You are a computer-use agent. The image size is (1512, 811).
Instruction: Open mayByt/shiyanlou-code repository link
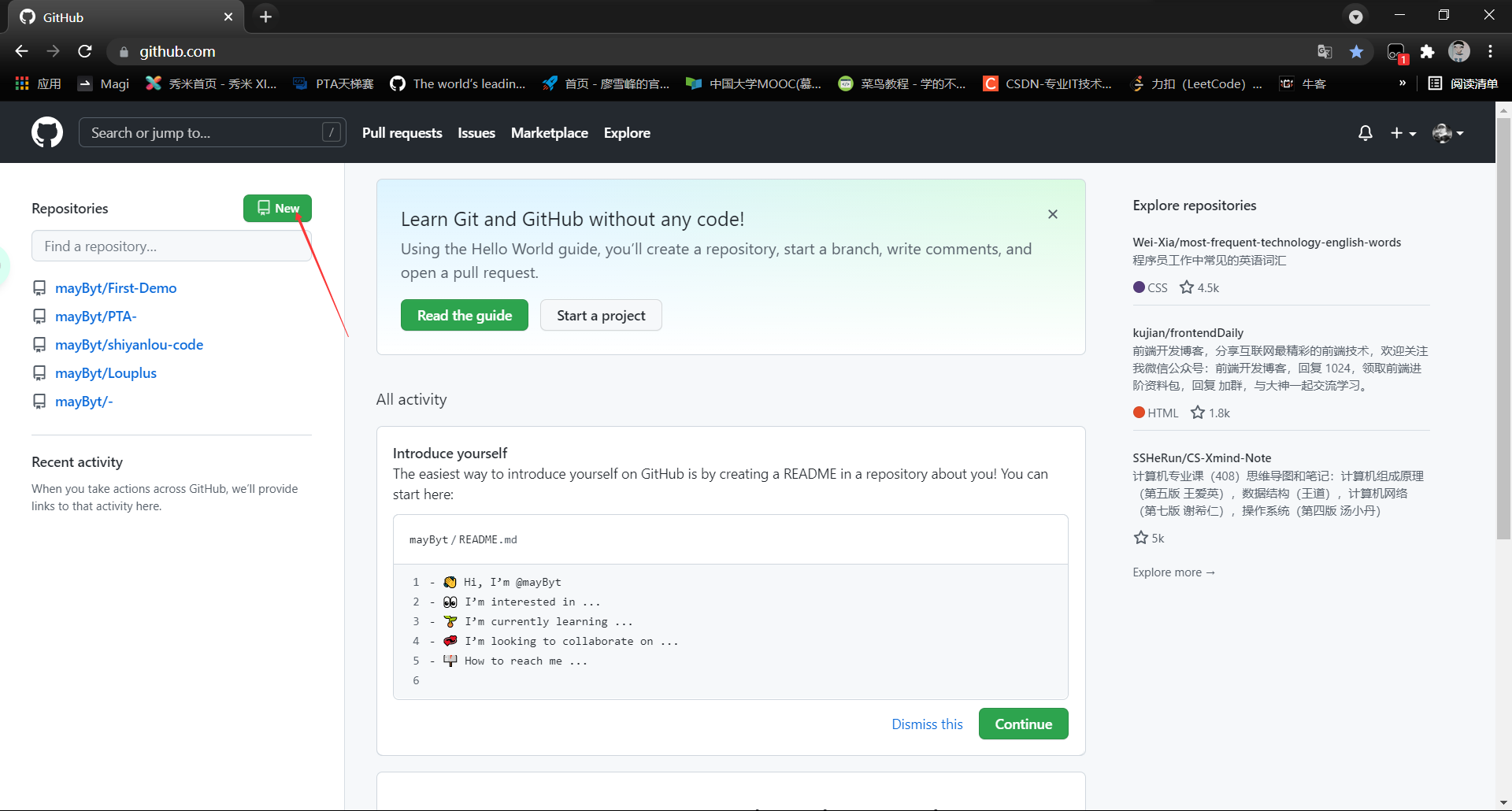129,345
